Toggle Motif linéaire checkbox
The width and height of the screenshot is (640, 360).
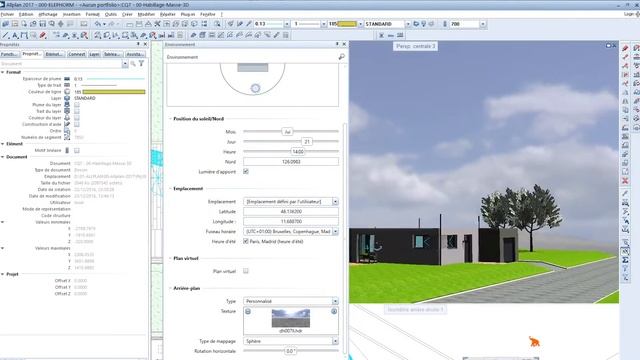pyautogui.click(x=77, y=151)
